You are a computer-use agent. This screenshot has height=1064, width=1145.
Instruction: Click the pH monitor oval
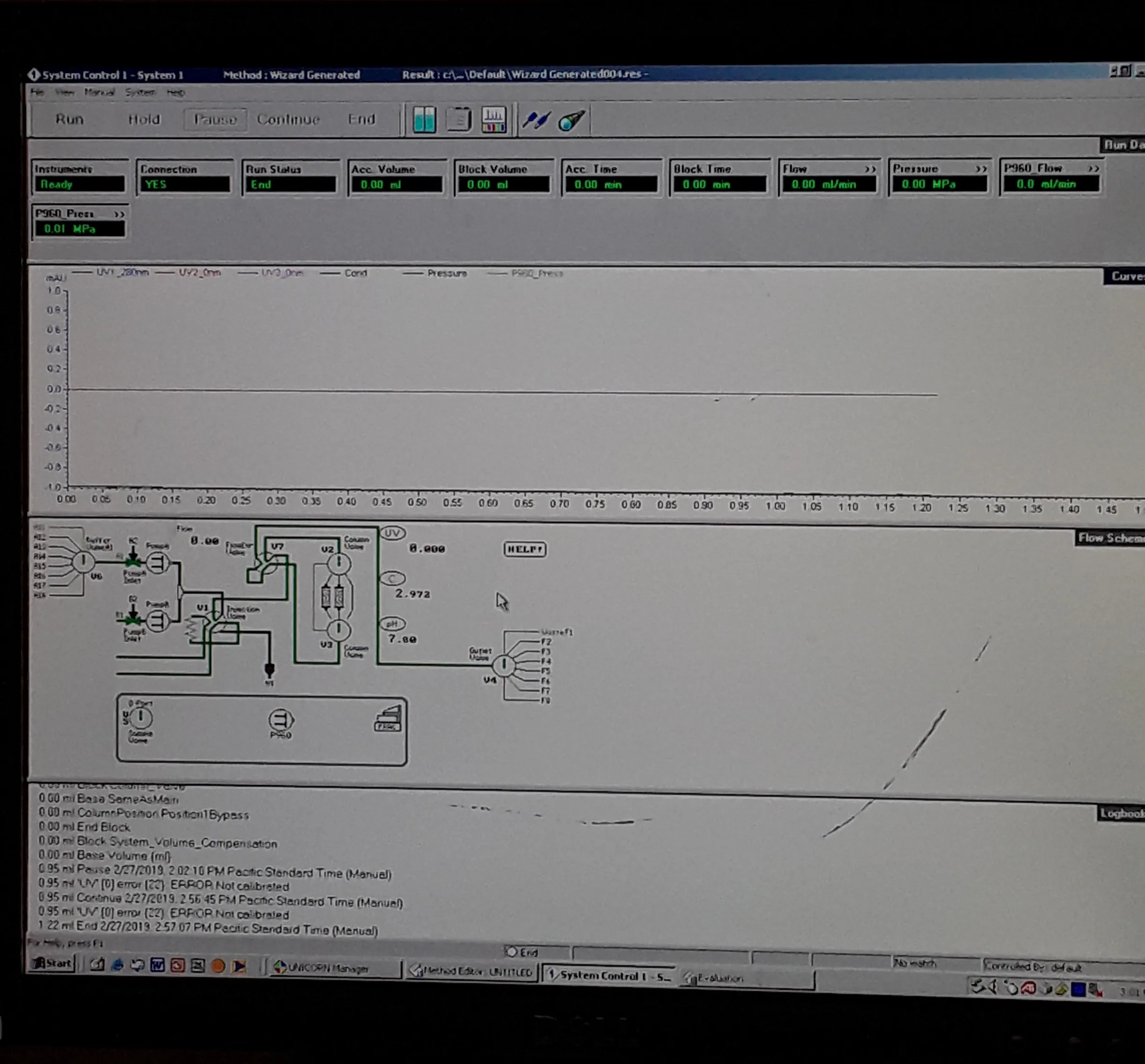392,624
